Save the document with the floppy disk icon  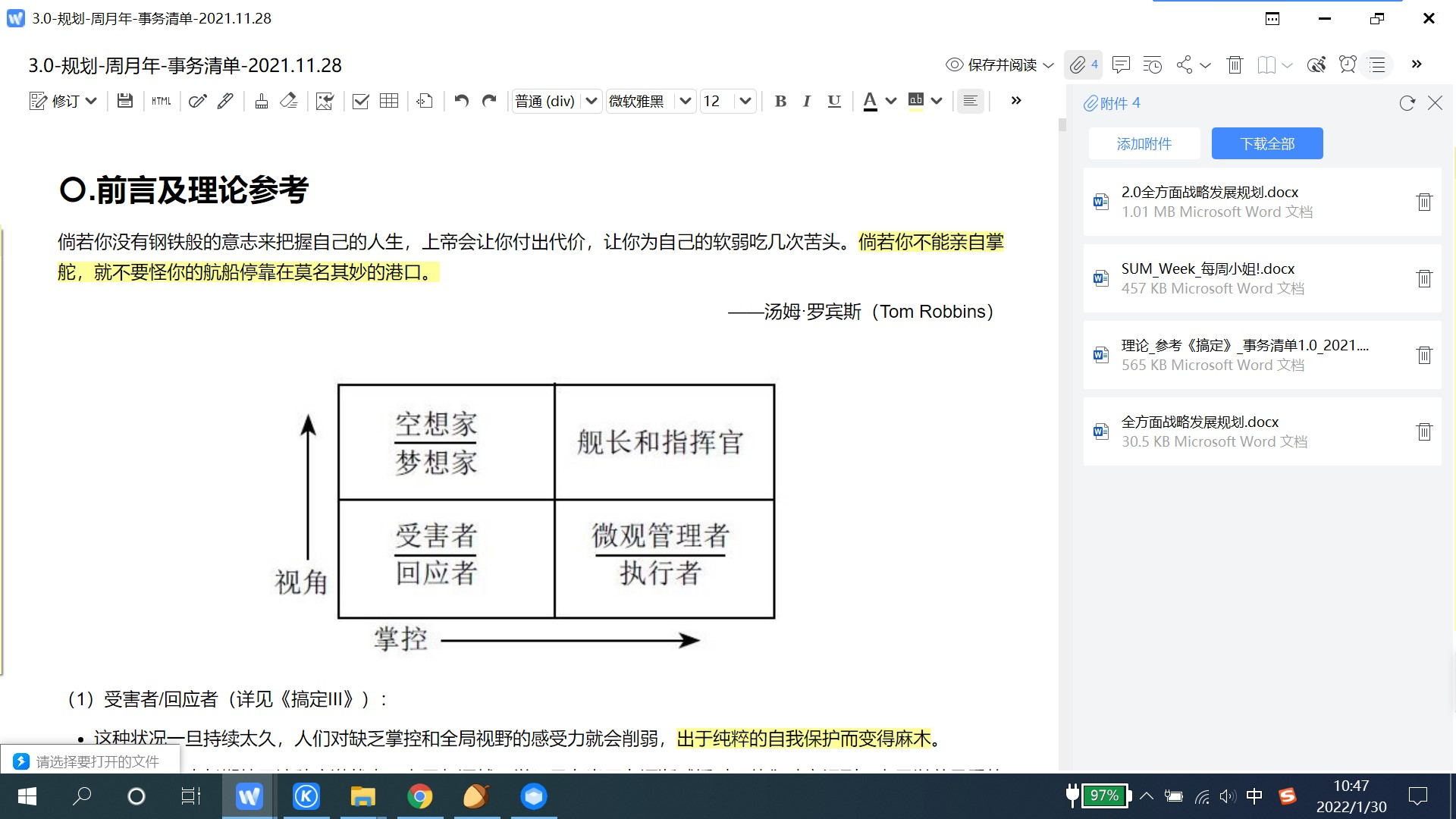click(126, 101)
